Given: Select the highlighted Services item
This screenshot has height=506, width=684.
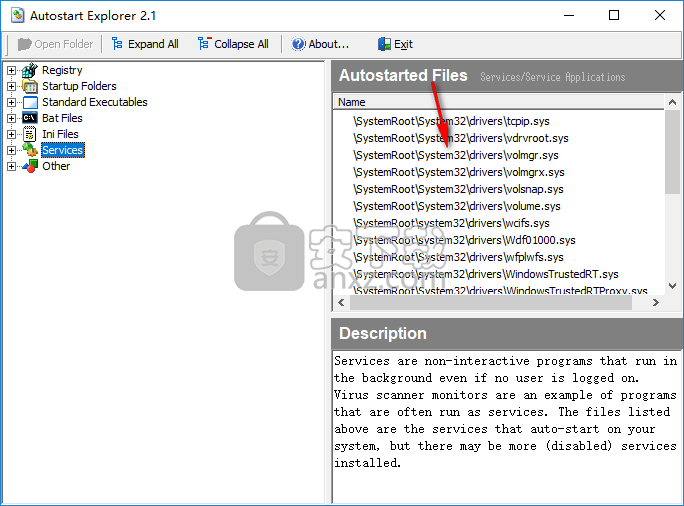Looking at the screenshot, I should tap(62, 150).
